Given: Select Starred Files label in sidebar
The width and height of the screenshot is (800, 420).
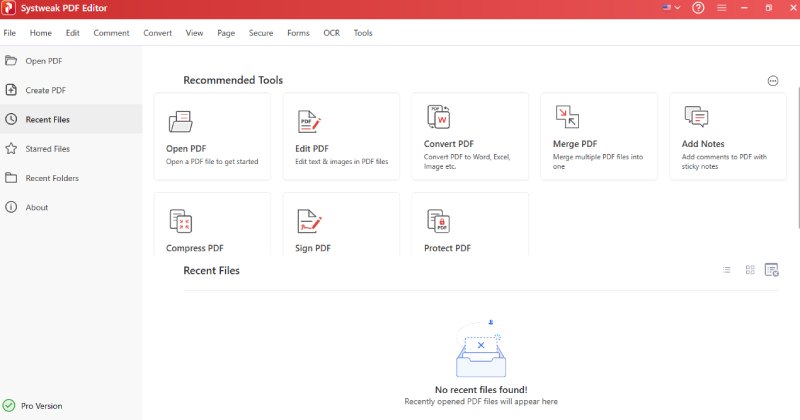Looking at the screenshot, I should (47, 149).
